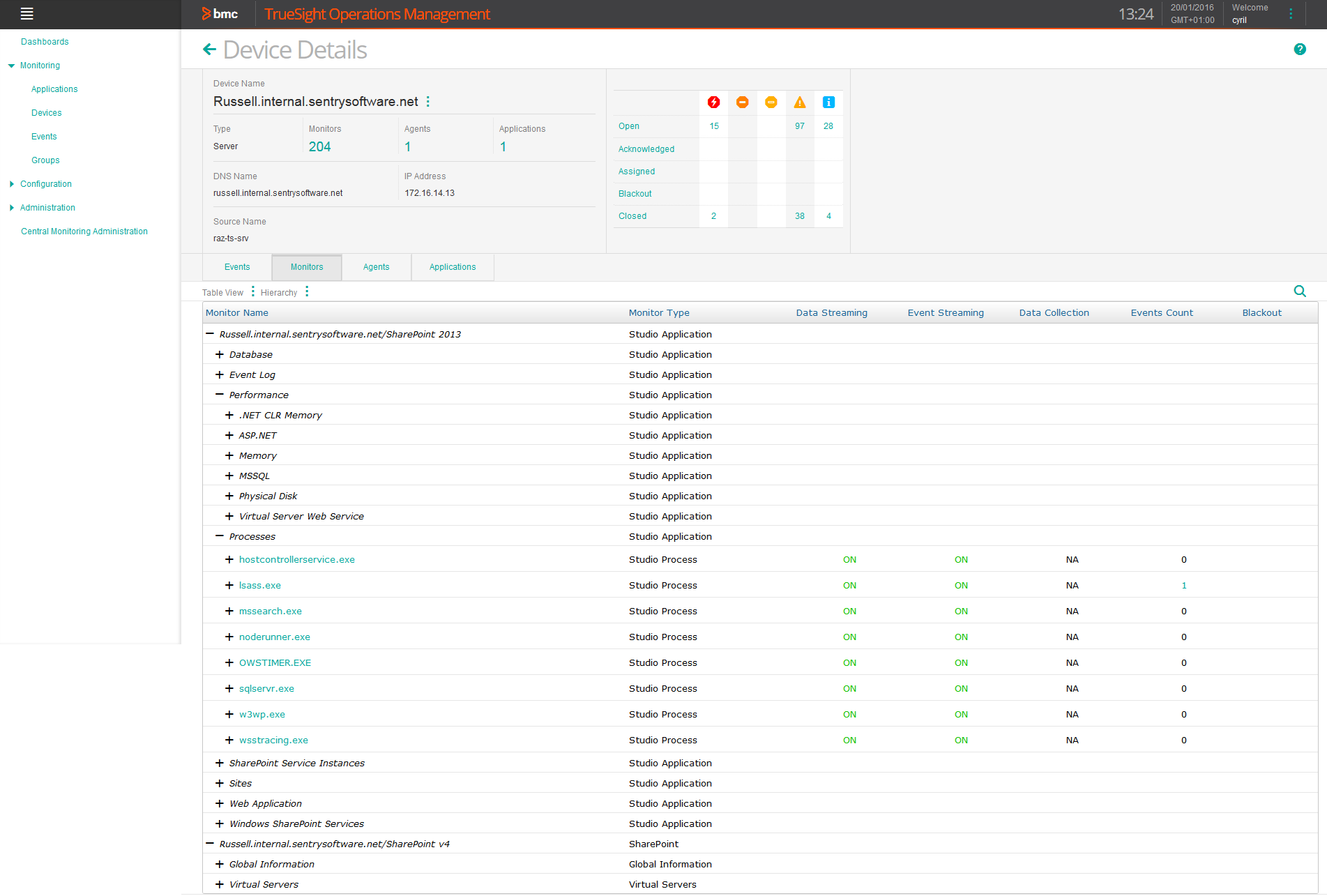The image size is (1327, 896).
Task: Open the w3wp.exe monitor link
Action: (262, 714)
